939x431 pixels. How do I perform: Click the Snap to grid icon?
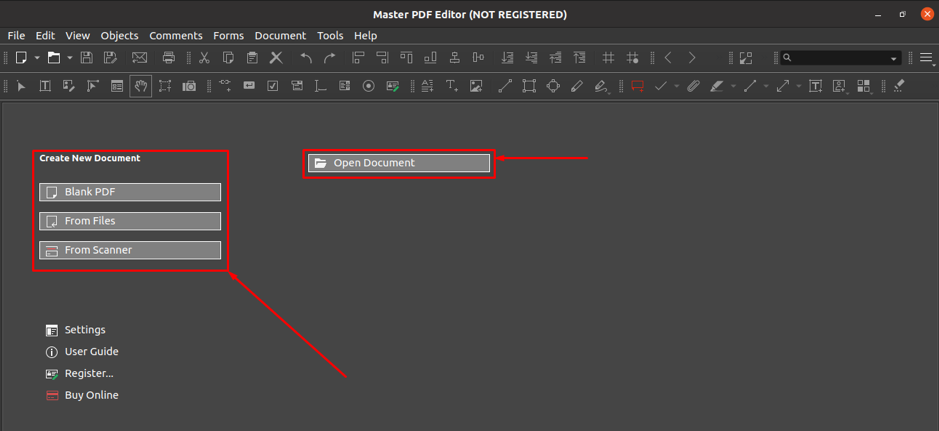[x=632, y=57]
